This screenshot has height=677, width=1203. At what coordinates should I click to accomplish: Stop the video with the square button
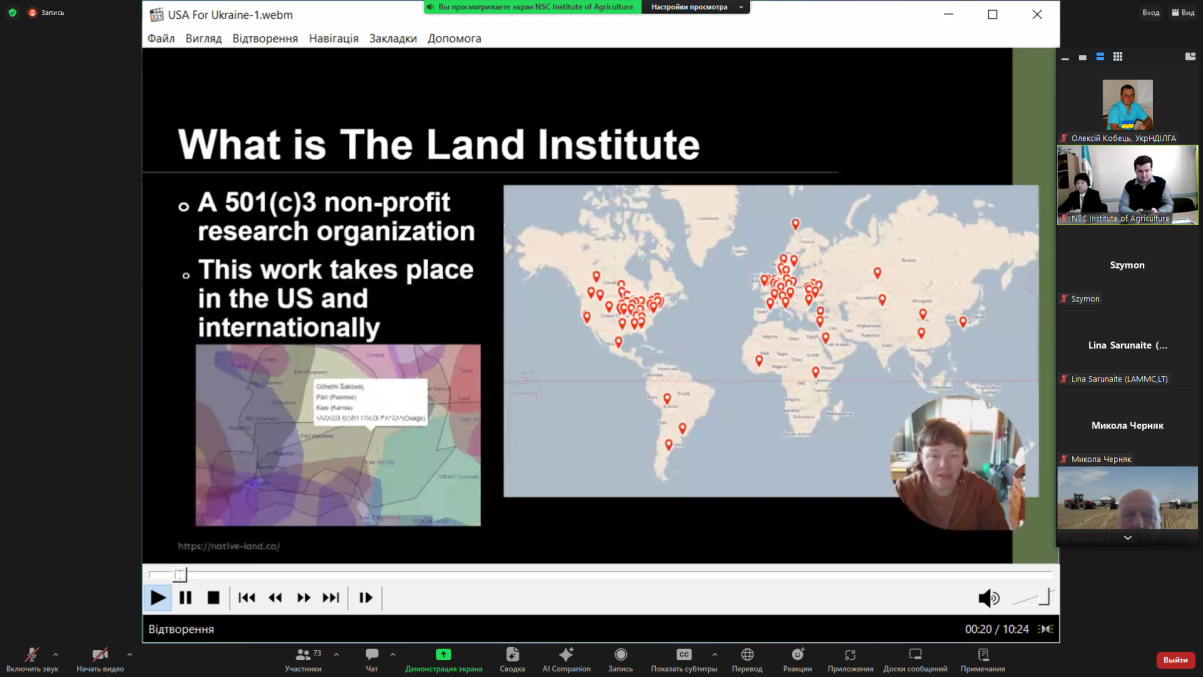[213, 598]
